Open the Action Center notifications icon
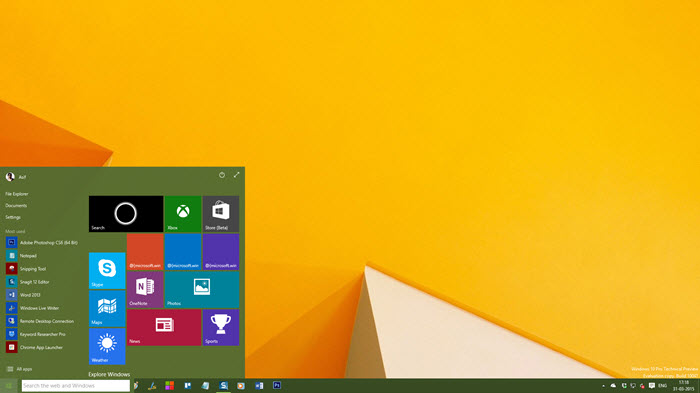Image resolution: width=700 pixels, height=393 pixels. point(652,386)
